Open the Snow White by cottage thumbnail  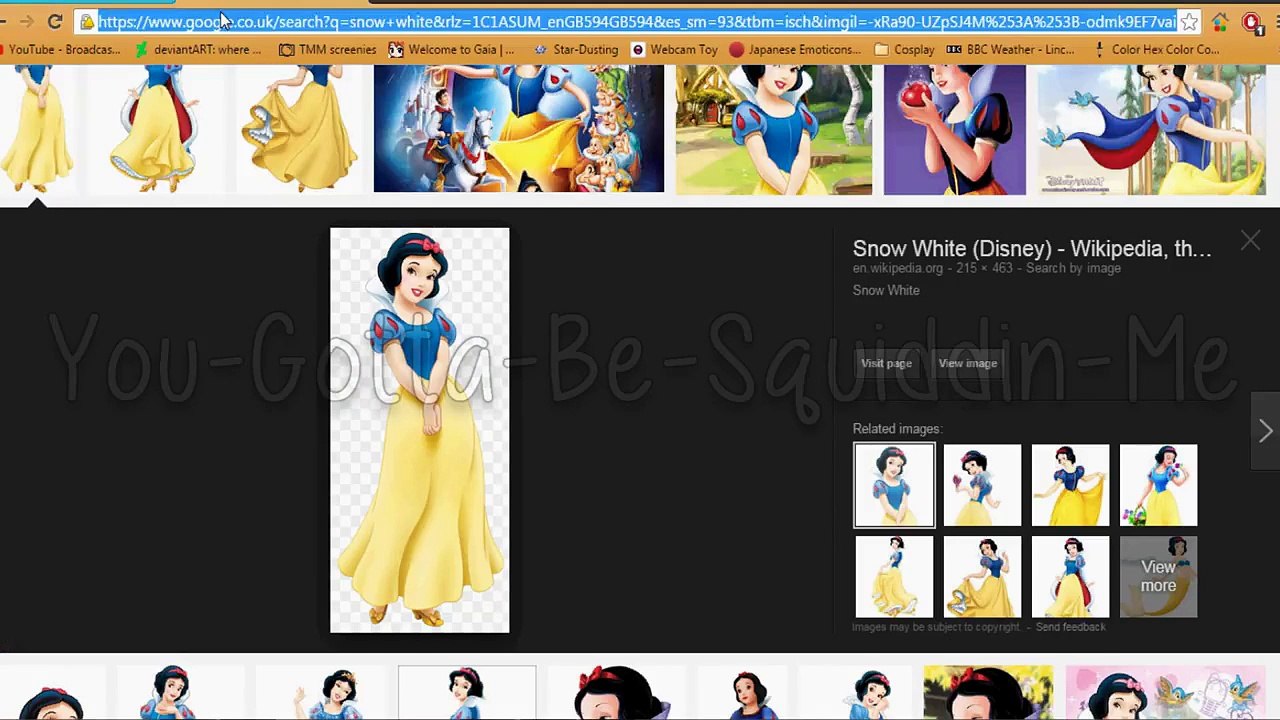coord(773,129)
